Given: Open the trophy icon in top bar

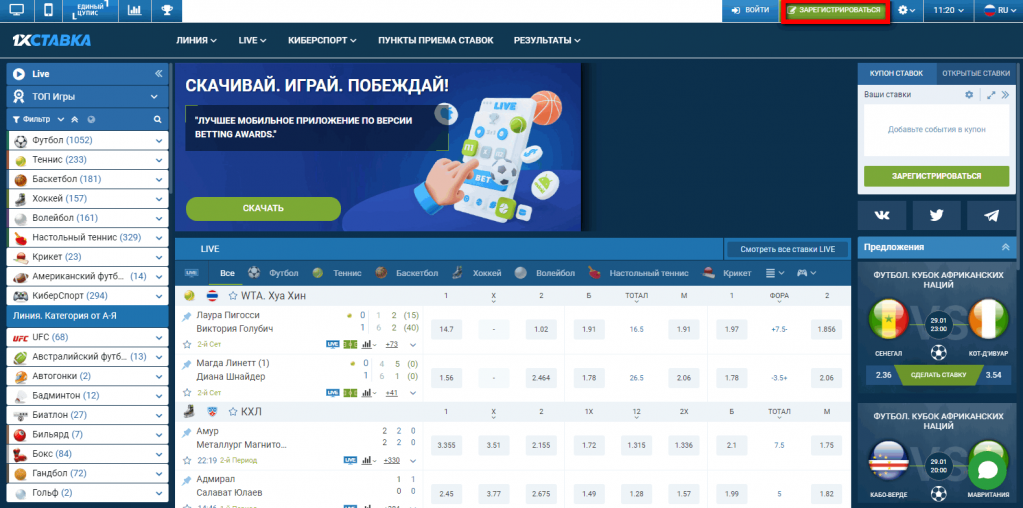Looking at the screenshot, I should click(167, 10).
